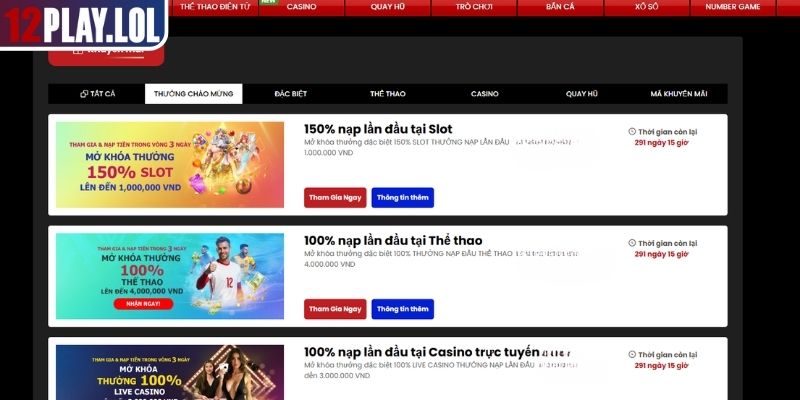Click the Nhận Ngay button in sports banner
800x400 pixels.
pos(143,304)
